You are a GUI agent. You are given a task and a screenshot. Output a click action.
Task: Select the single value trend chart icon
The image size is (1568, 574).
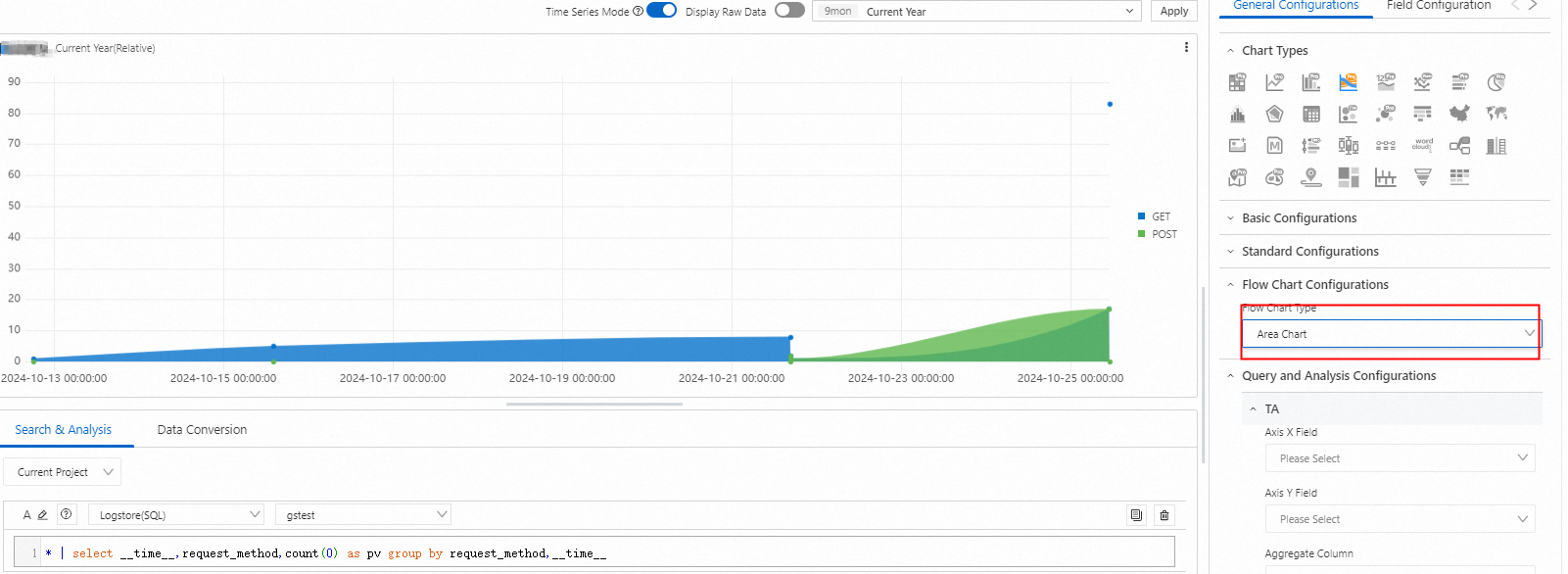1386,82
